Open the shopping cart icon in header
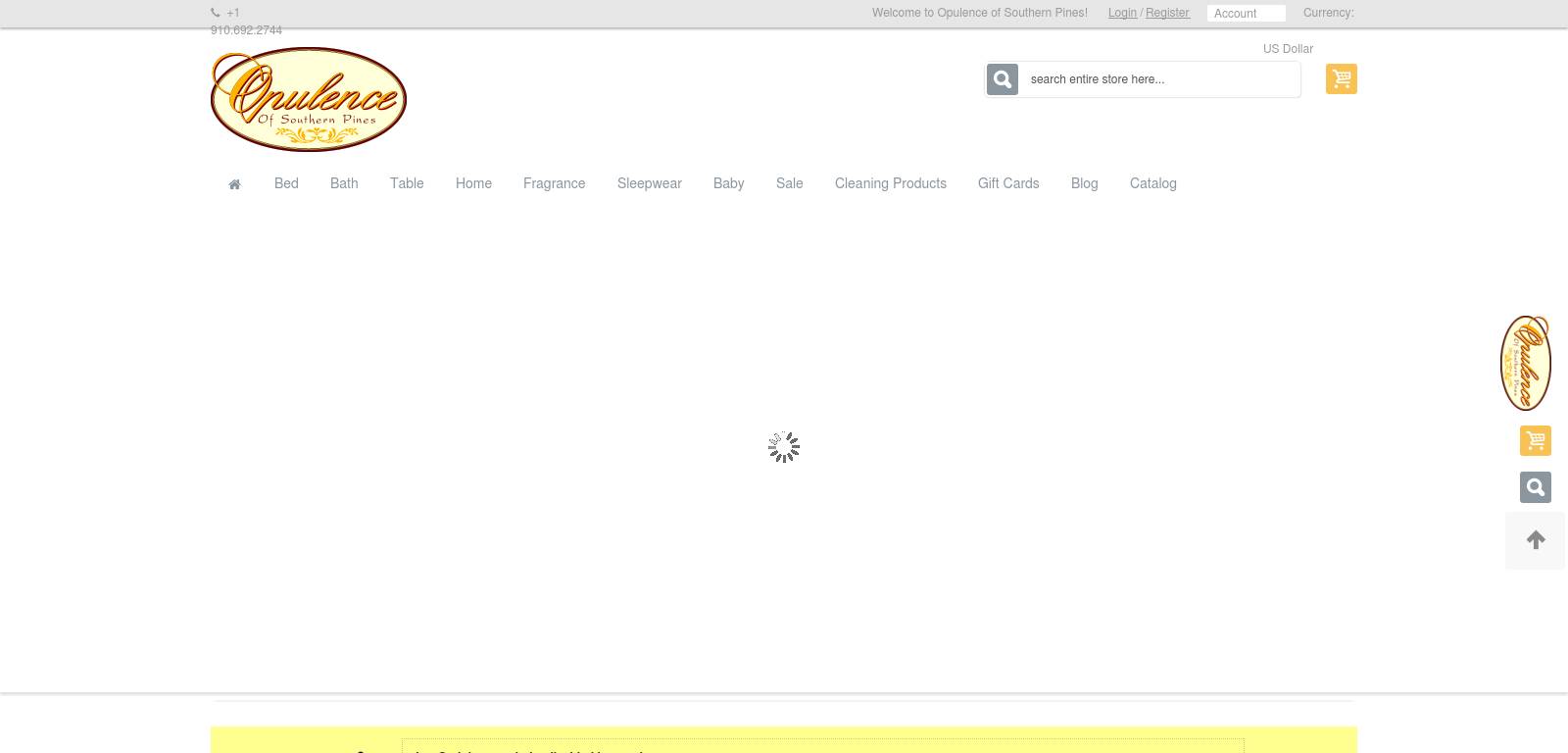1568x753 pixels. point(1341,78)
